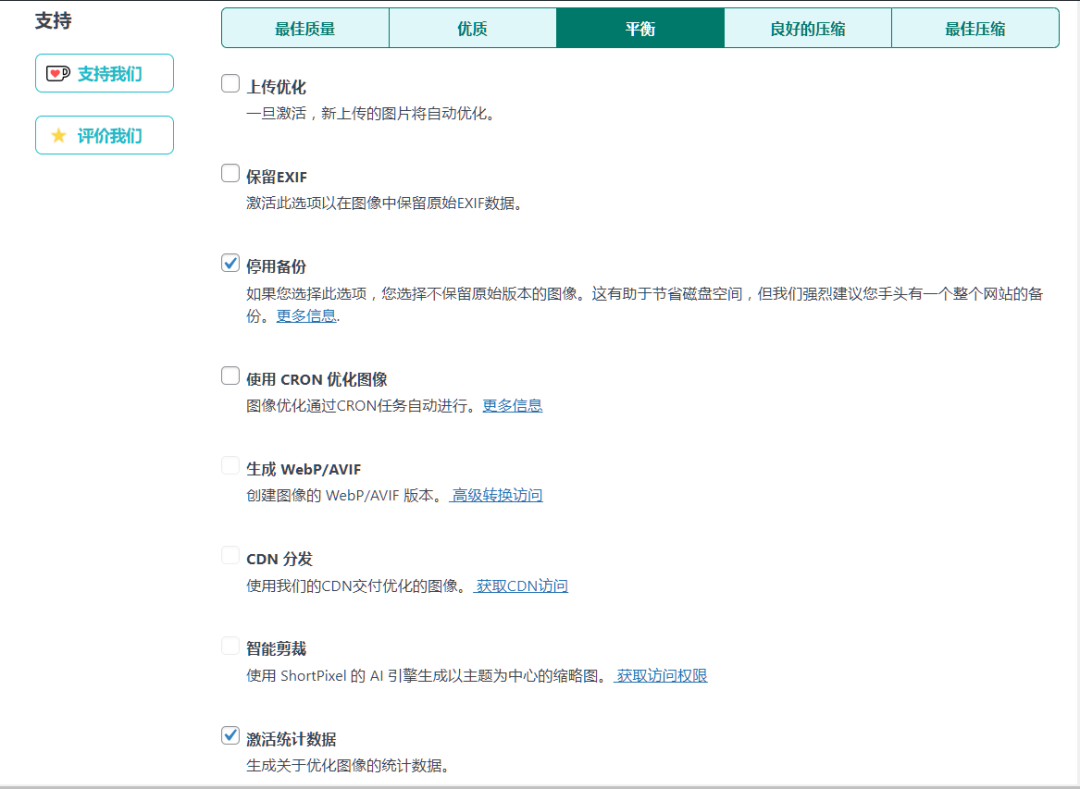Follow the 高级转换访问 link
The height and width of the screenshot is (789, 1080).
click(x=497, y=495)
